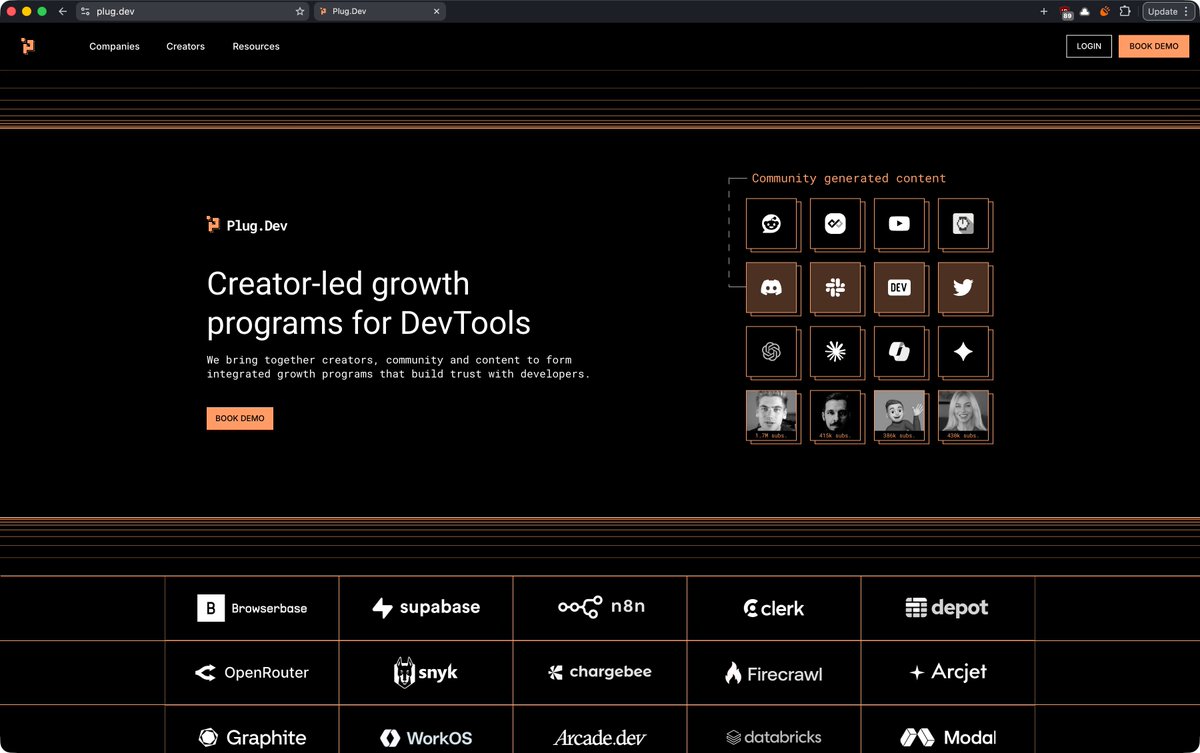The width and height of the screenshot is (1200, 753).
Task: Open the red extension with 89 badge
Action: [1066, 12]
